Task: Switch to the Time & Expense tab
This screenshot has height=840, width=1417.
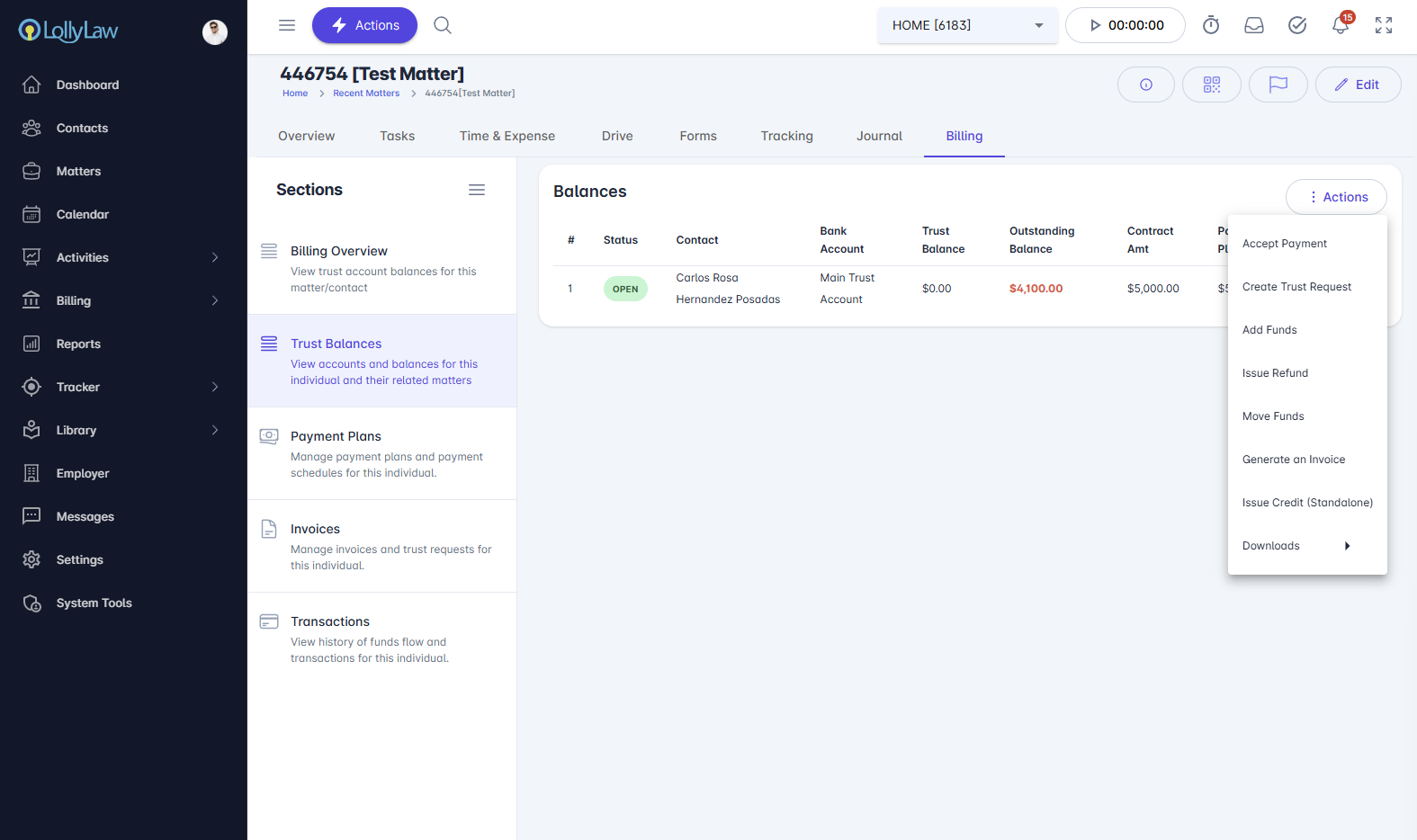Action: coord(507,136)
